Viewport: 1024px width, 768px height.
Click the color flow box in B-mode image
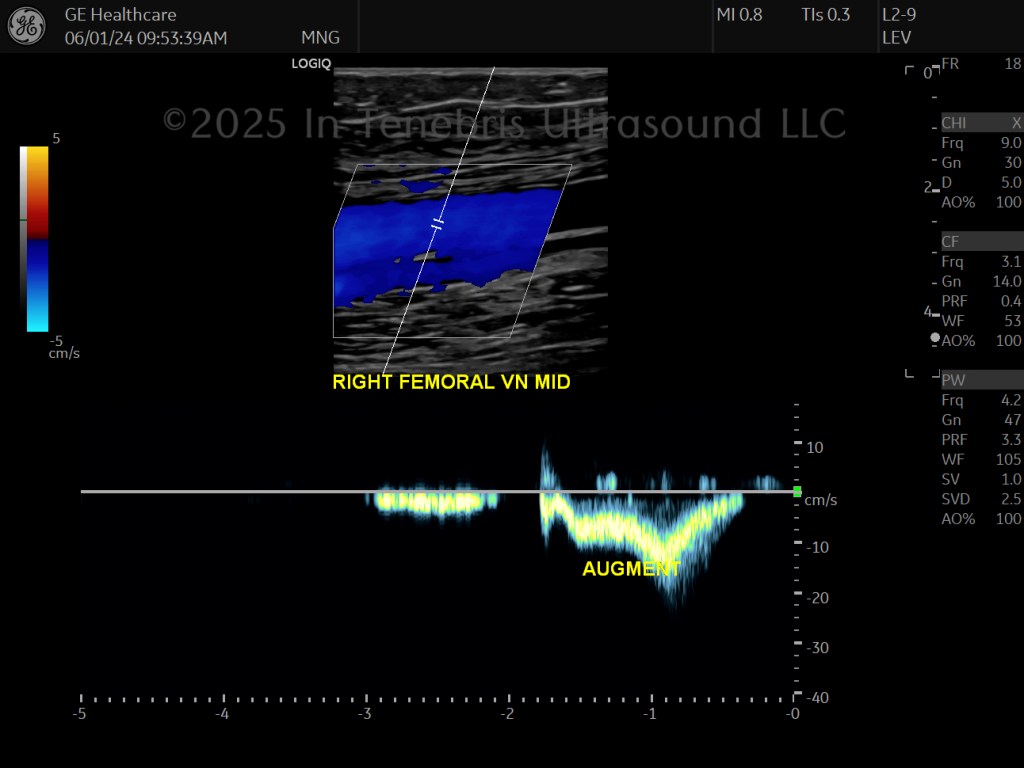(x=452, y=251)
